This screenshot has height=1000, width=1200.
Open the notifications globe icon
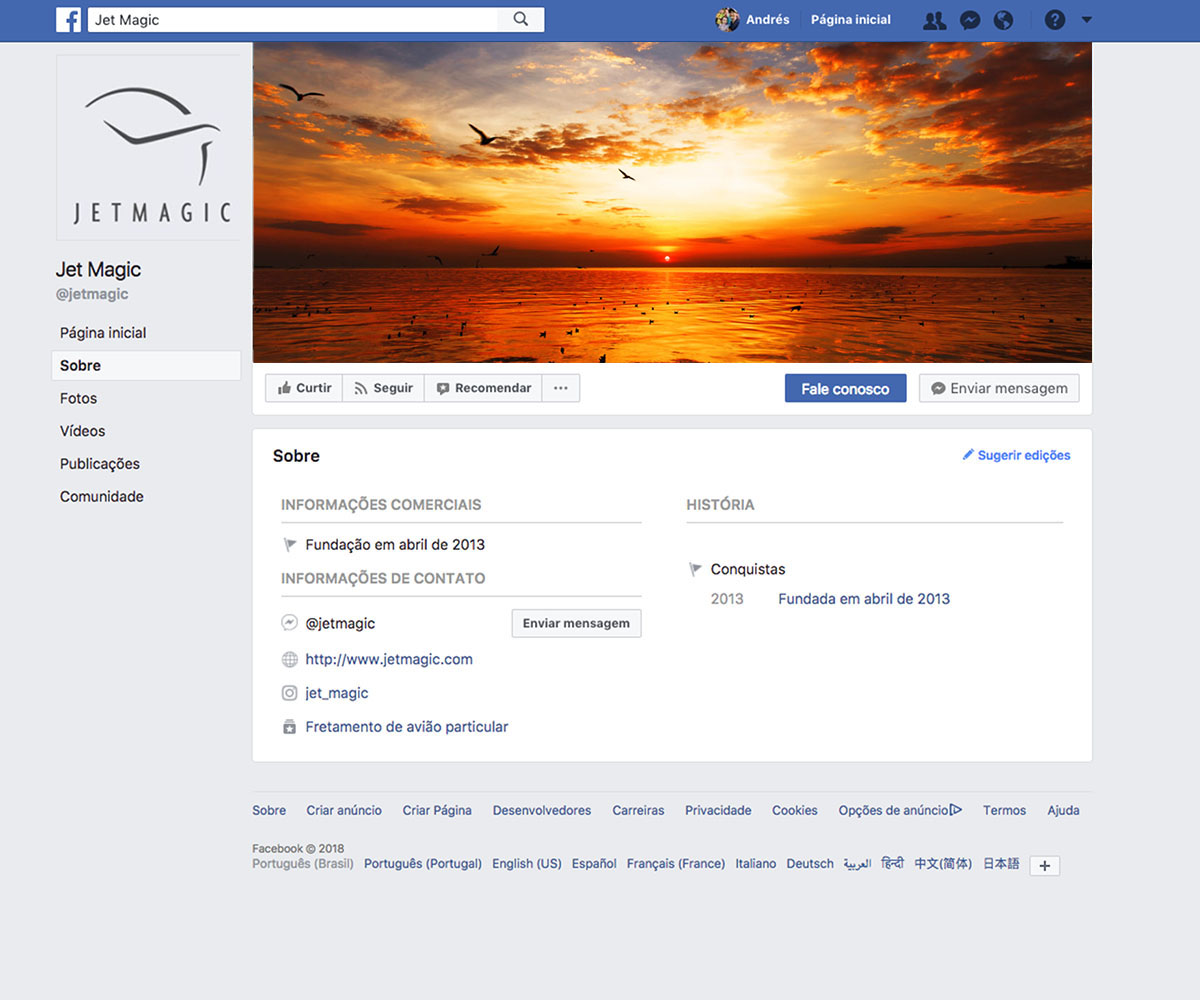1003,19
